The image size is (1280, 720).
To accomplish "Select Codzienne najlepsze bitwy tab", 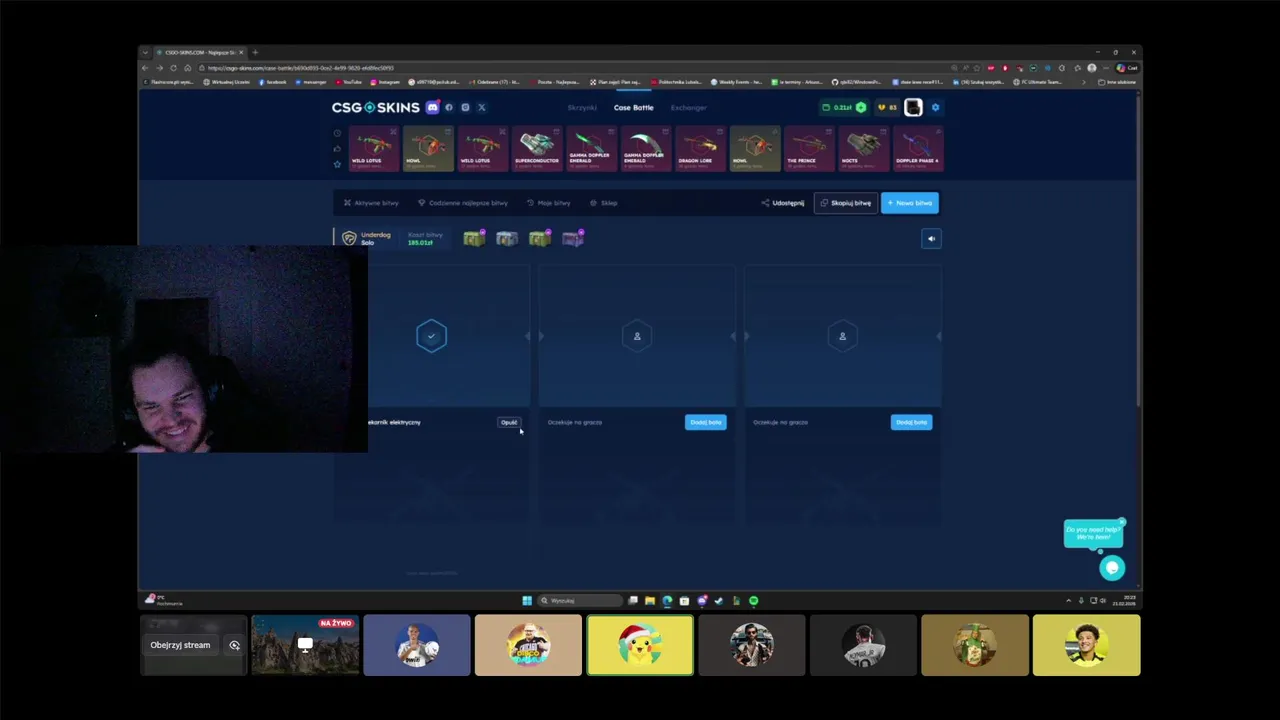I will pyautogui.click(x=462, y=203).
